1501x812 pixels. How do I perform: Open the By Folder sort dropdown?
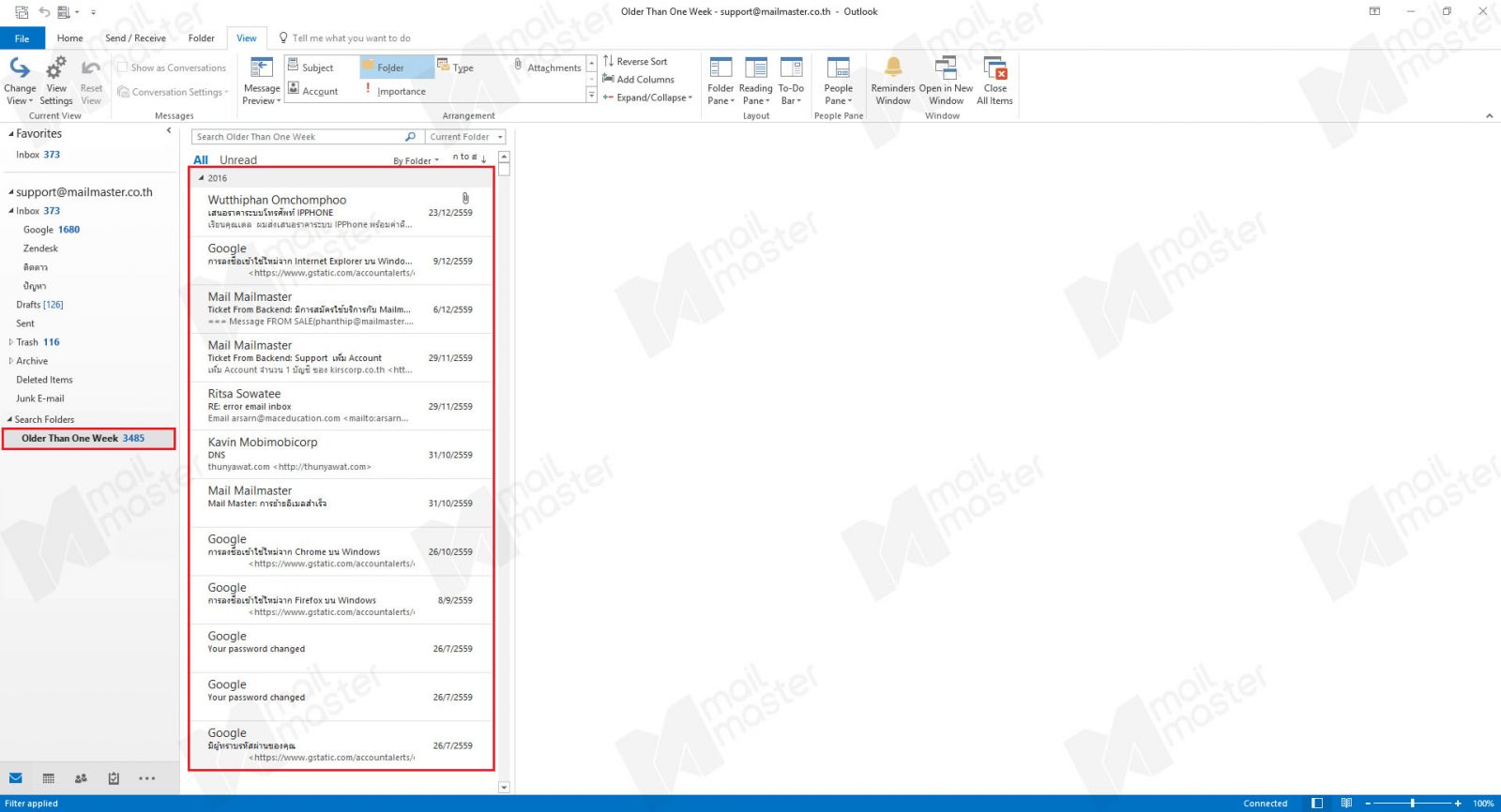[416, 161]
